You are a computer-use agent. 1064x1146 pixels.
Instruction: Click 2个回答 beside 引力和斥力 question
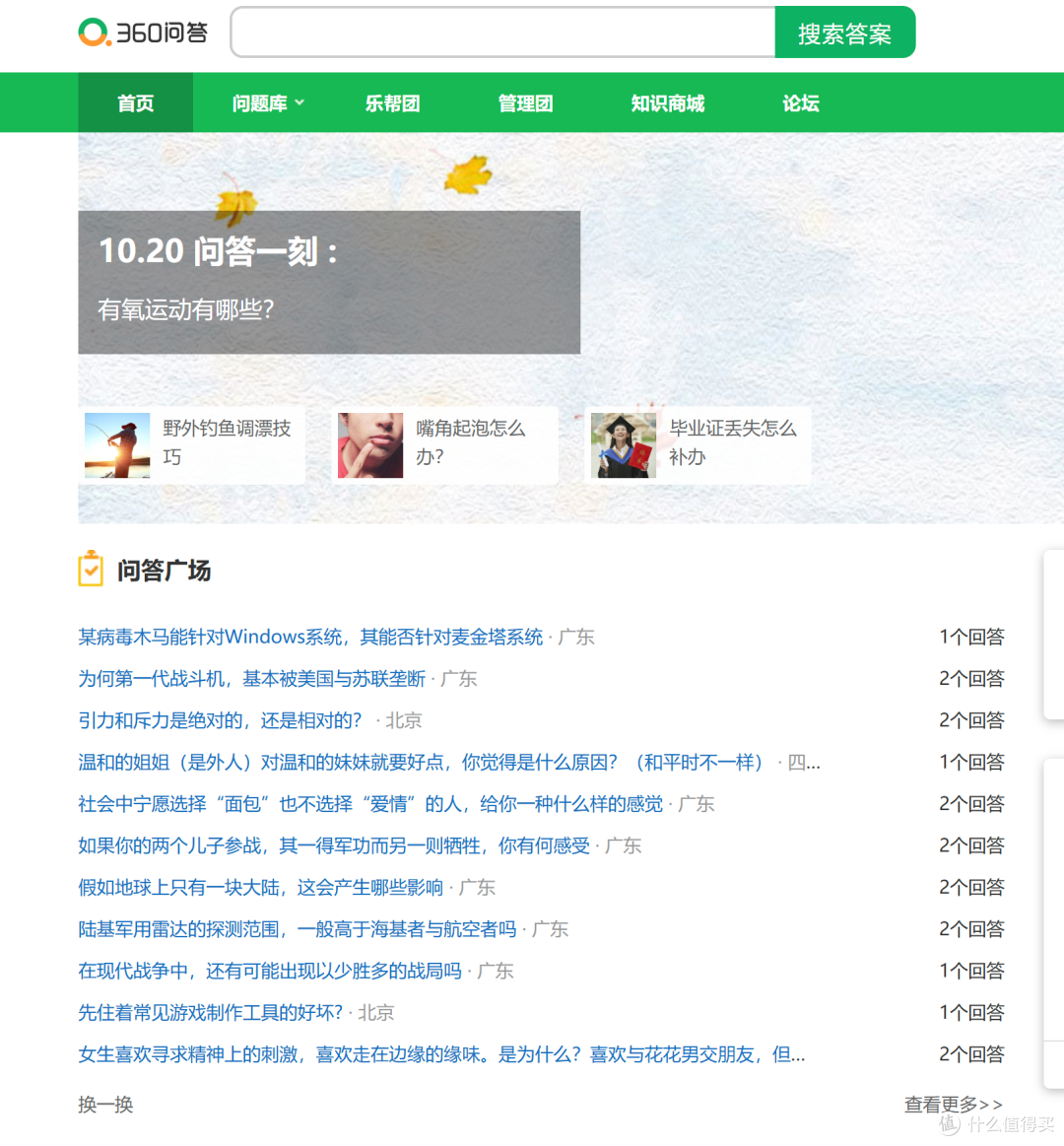[x=971, y=720]
